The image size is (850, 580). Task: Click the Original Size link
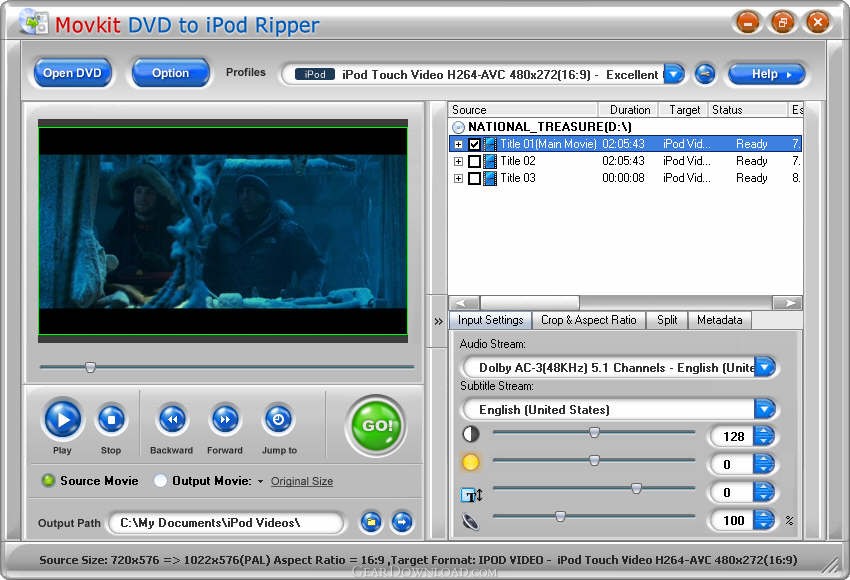click(302, 481)
